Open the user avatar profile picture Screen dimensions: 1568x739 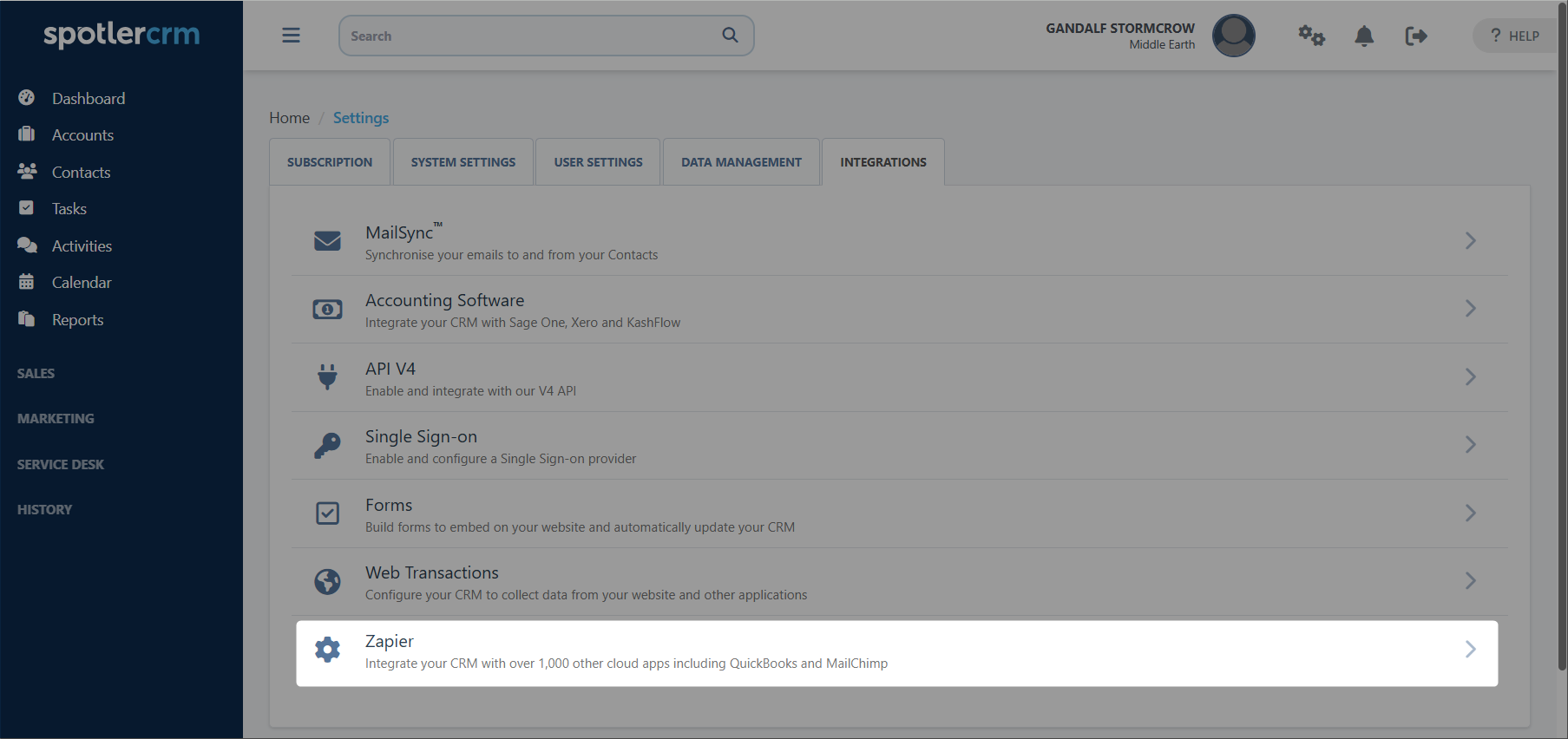pos(1233,36)
